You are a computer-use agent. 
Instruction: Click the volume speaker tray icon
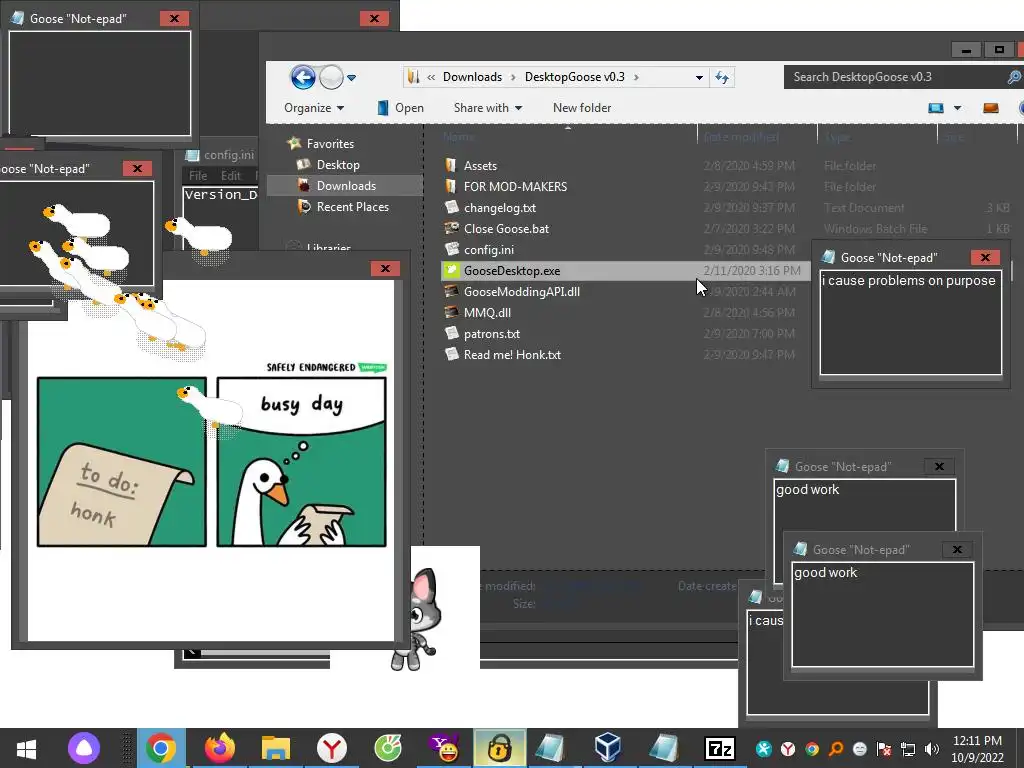932,749
